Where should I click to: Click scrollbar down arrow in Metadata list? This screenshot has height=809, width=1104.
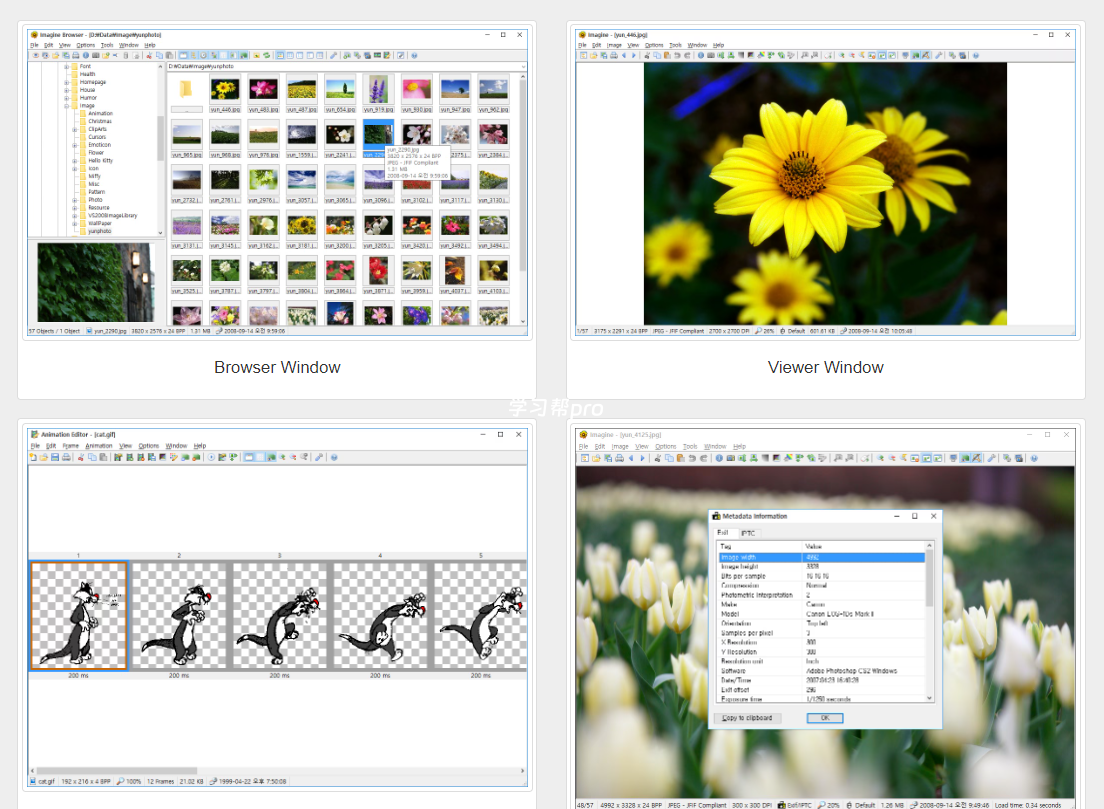[929, 698]
